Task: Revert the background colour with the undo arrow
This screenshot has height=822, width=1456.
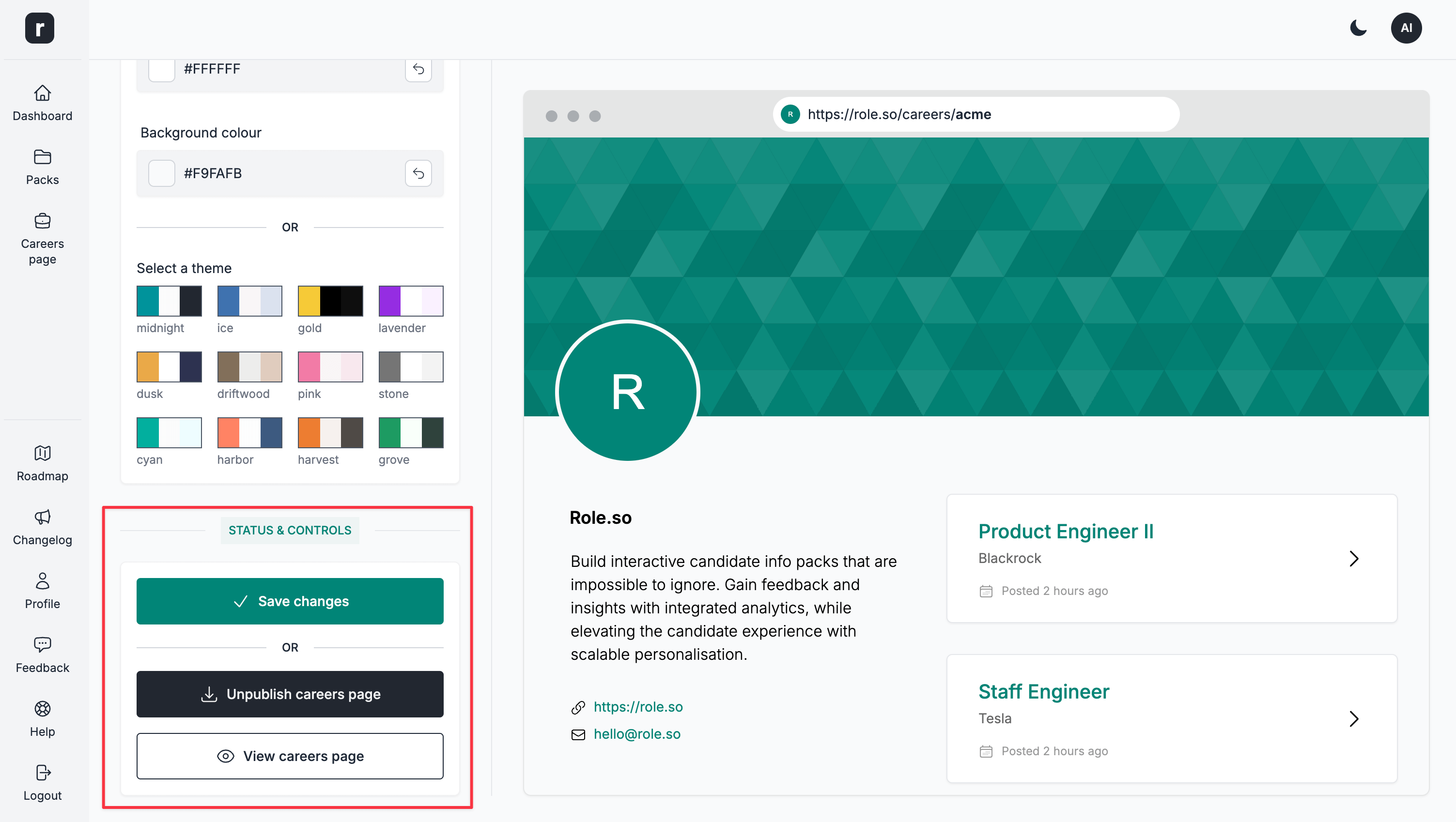Action: tap(418, 173)
